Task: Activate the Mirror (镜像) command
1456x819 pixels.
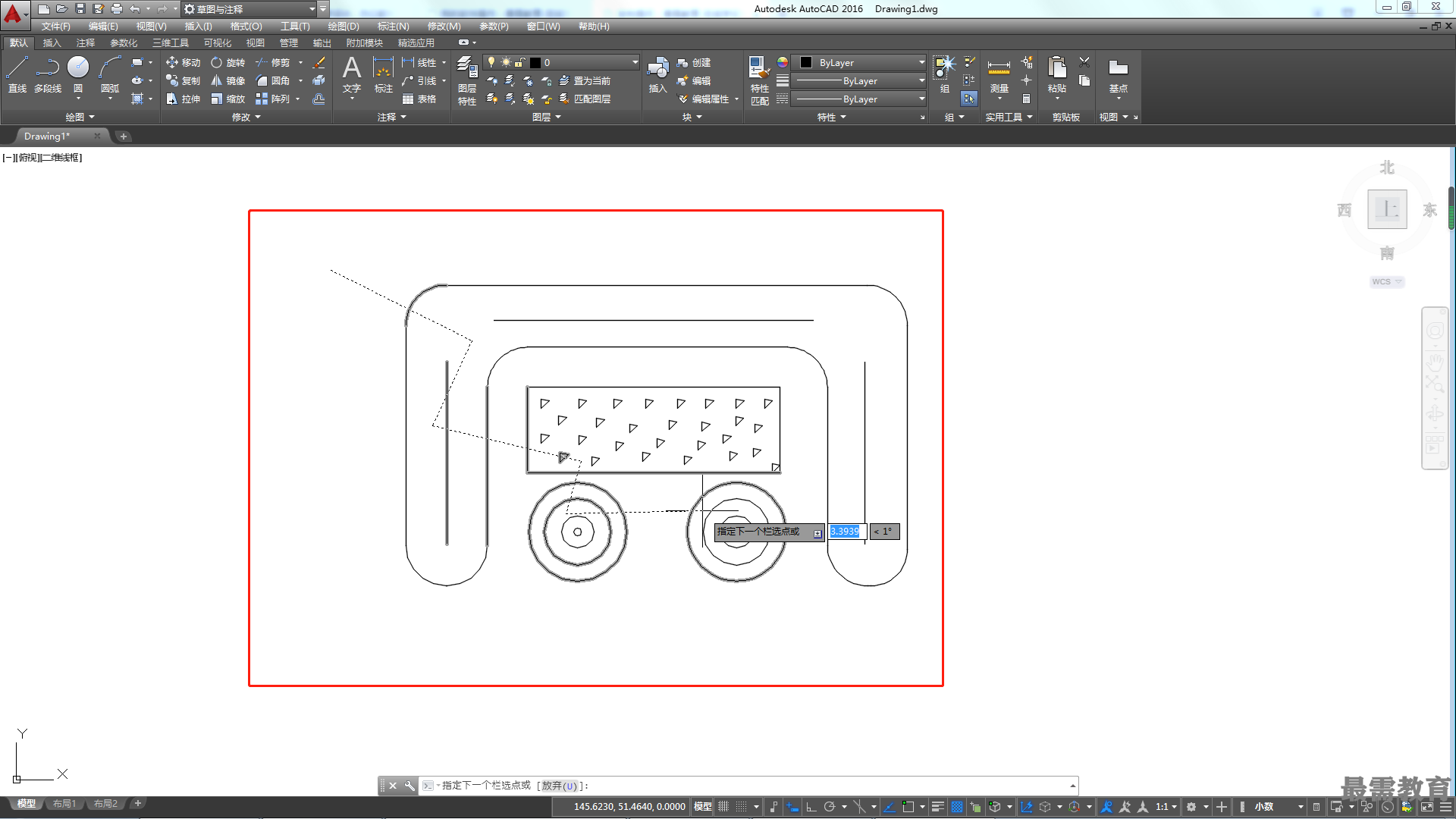Action: pyautogui.click(x=228, y=81)
